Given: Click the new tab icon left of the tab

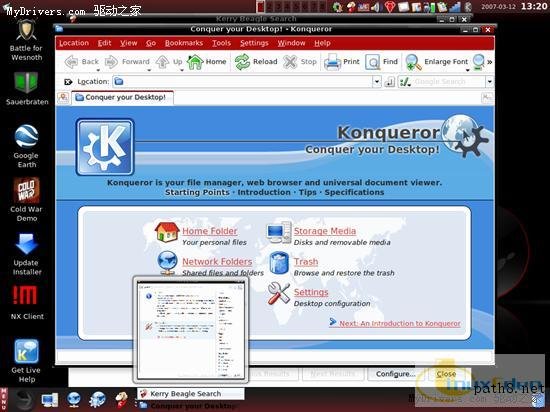Looking at the screenshot, I should pyautogui.click(x=63, y=97).
